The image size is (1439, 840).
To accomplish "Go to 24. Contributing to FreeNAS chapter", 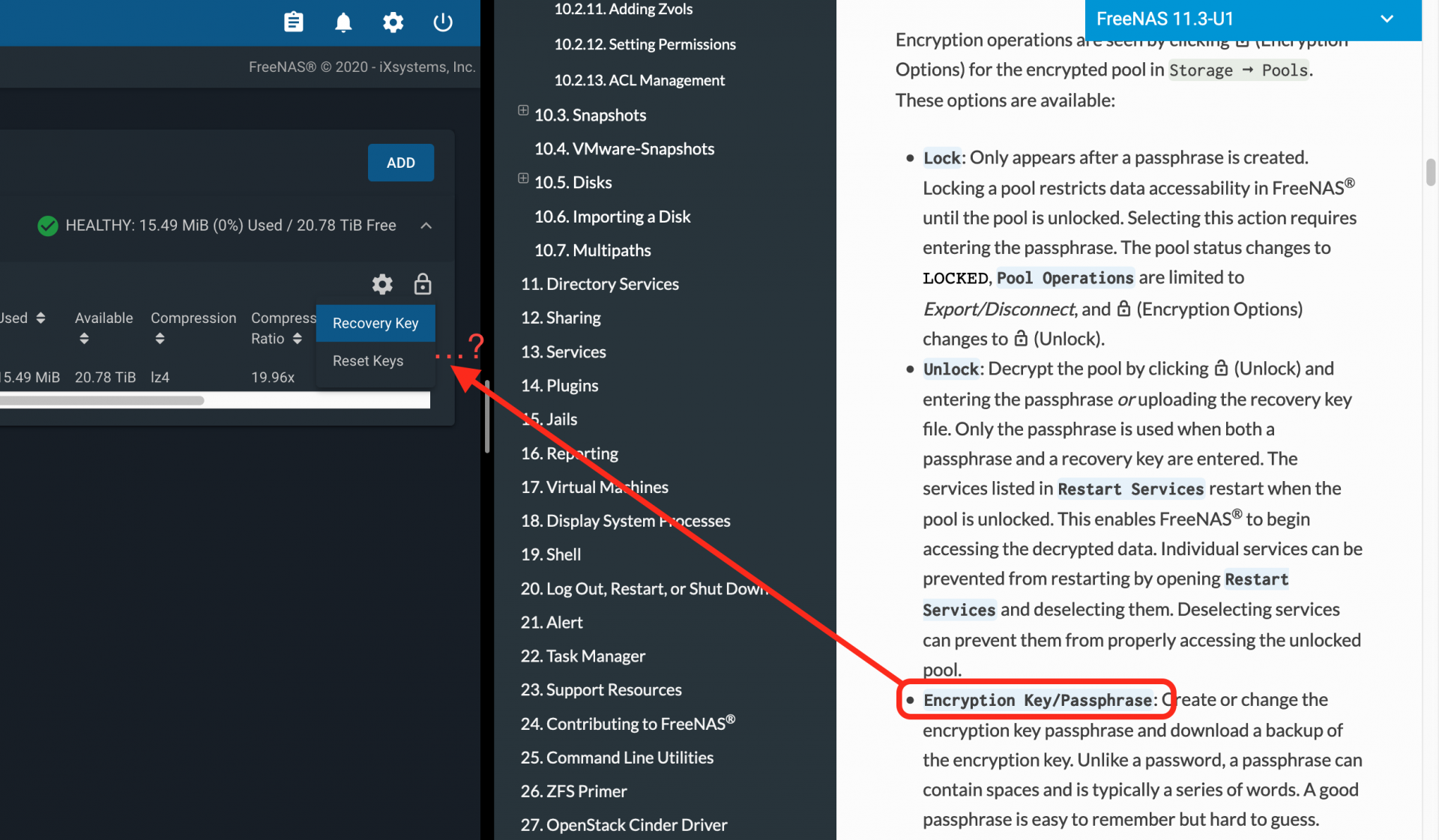I will (x=628, y=723).
